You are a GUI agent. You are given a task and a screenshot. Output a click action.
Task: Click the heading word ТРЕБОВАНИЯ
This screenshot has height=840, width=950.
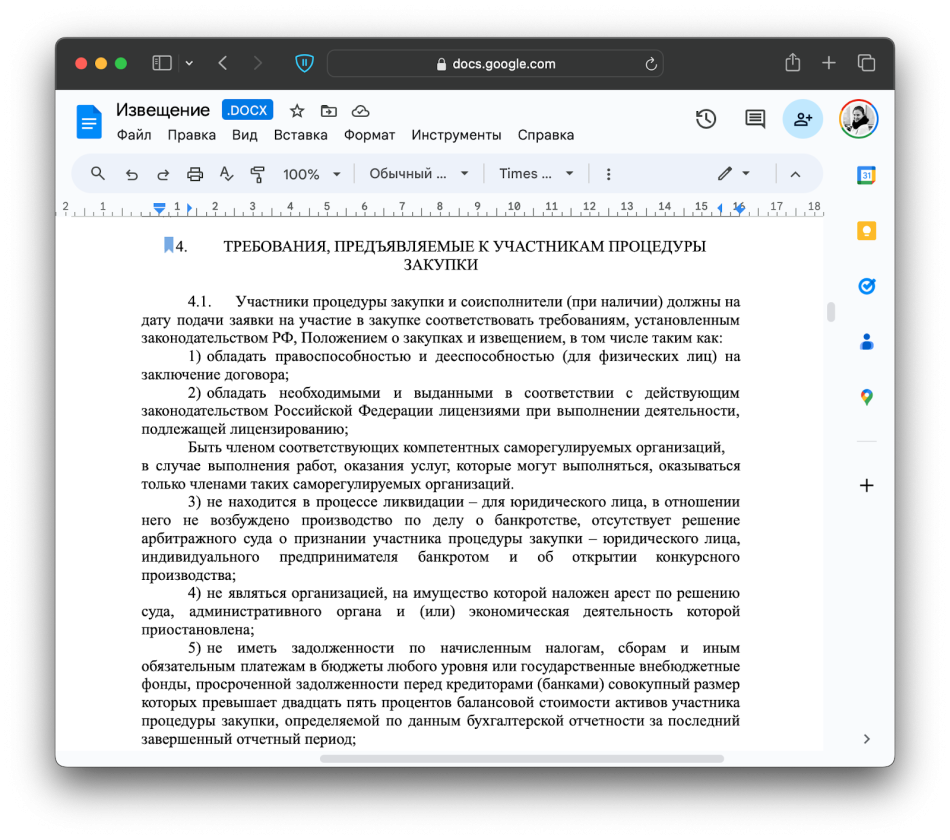point(275,247)
